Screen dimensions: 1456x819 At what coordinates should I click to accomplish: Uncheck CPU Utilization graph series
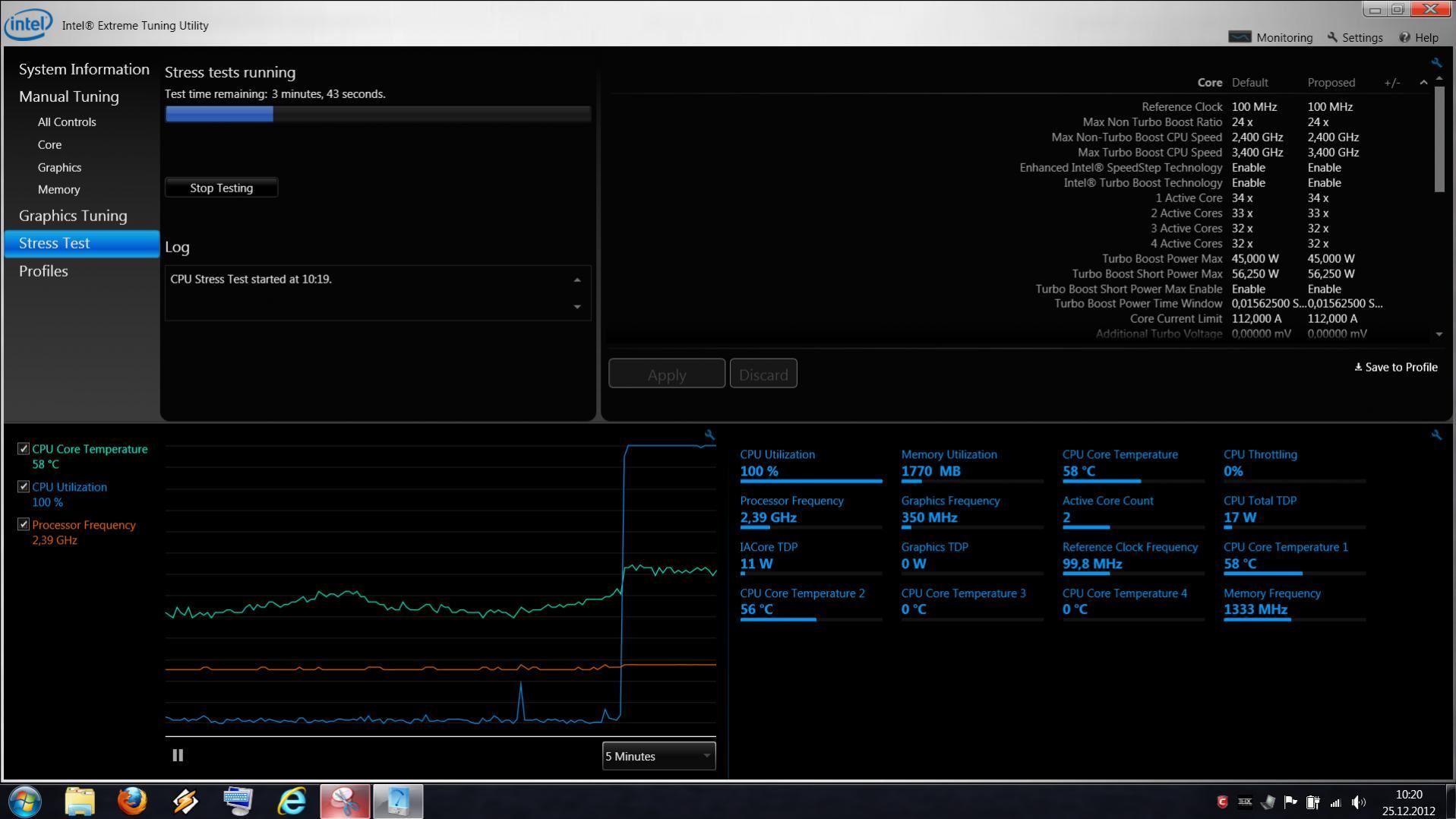[x=24, y=487]
